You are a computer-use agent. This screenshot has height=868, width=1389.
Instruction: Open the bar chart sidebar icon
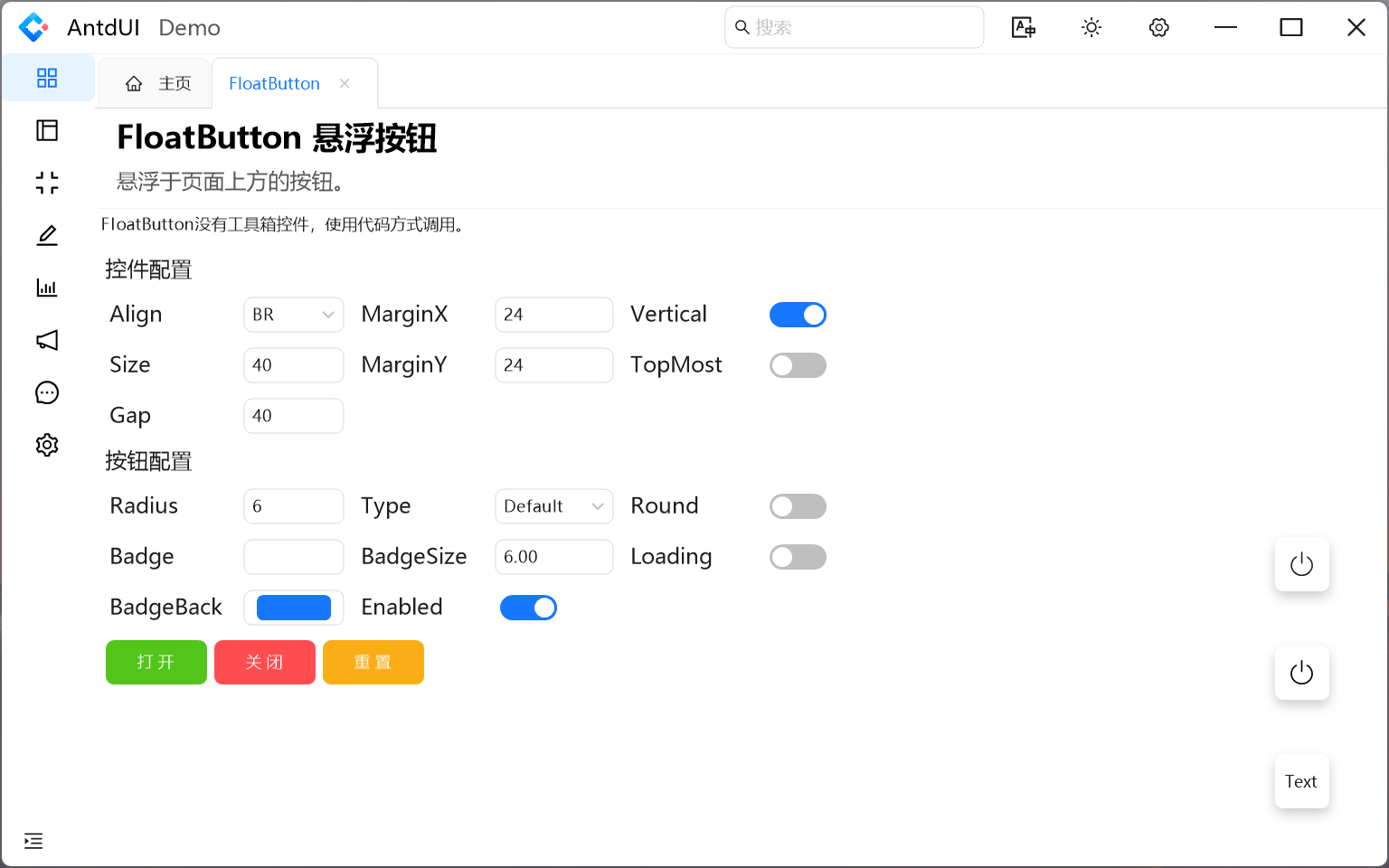tap(47, 288)
